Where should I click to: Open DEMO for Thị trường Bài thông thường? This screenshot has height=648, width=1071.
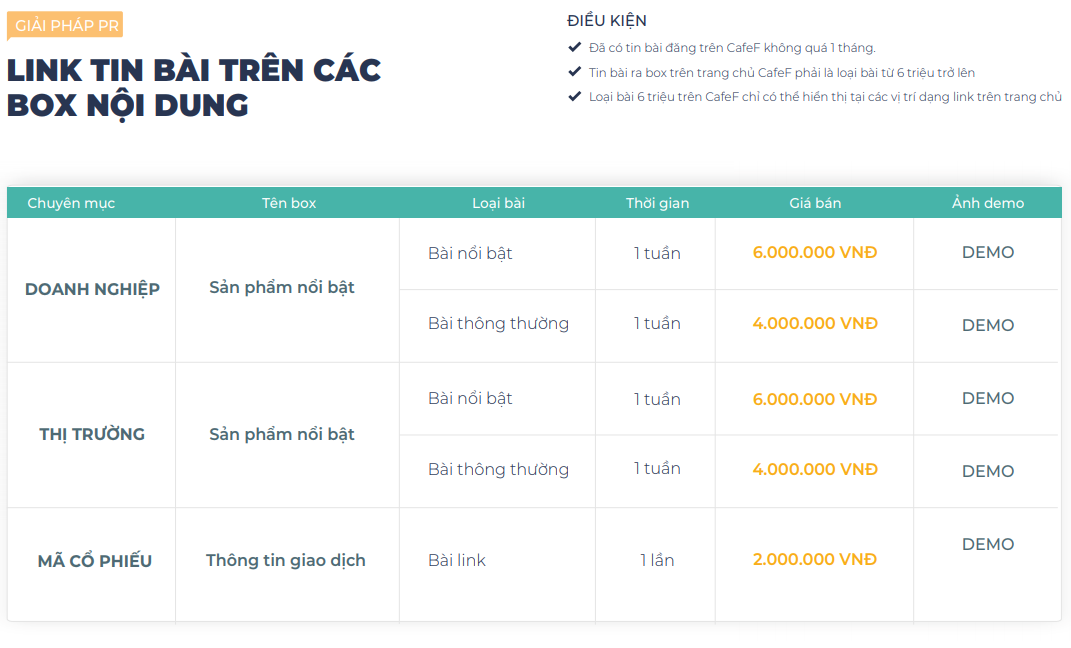(x=987, y=471)
